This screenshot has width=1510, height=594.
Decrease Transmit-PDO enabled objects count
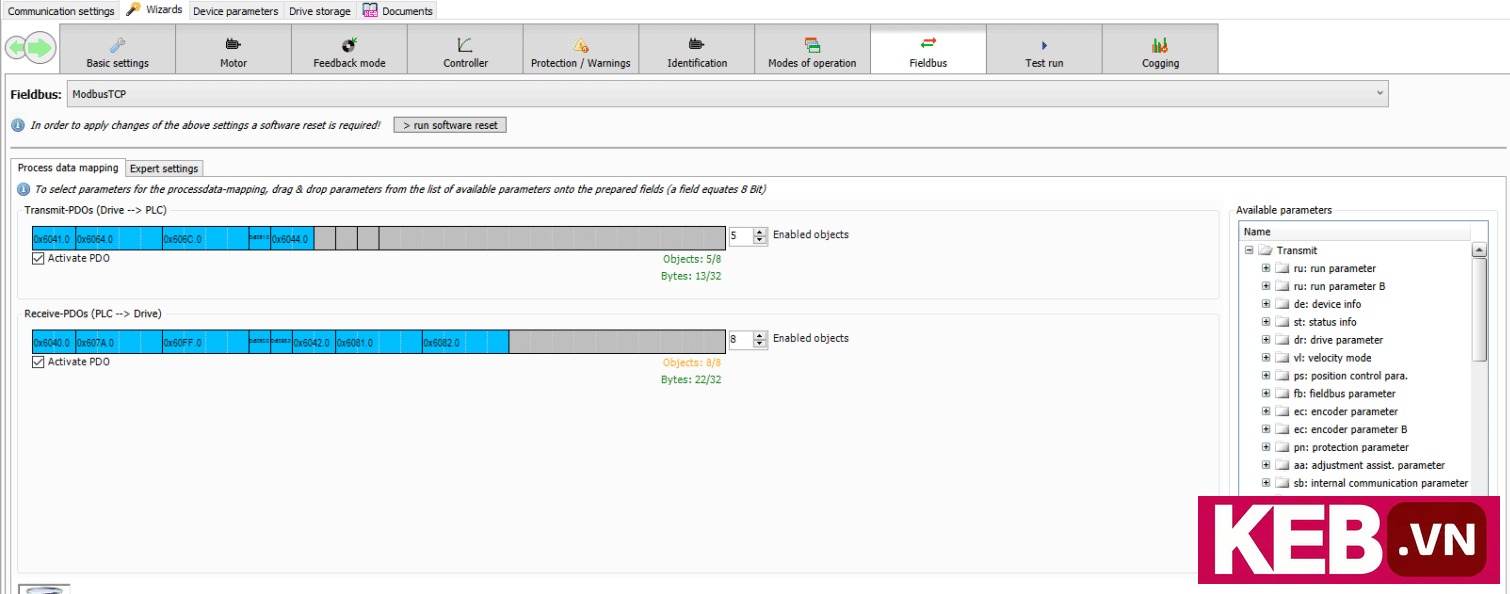tap(760, 240)
